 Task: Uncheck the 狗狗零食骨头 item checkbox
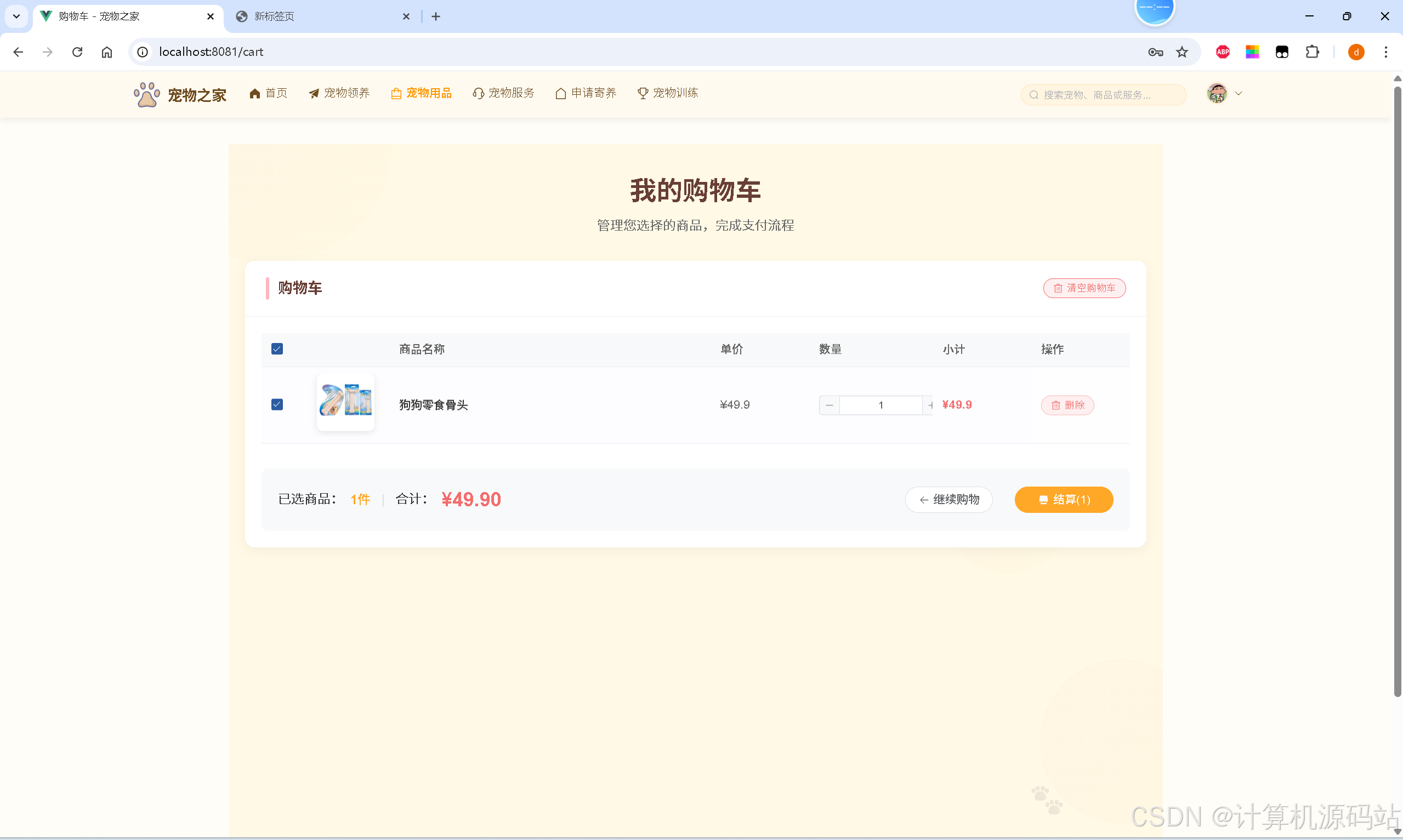[x=277, y=405]
